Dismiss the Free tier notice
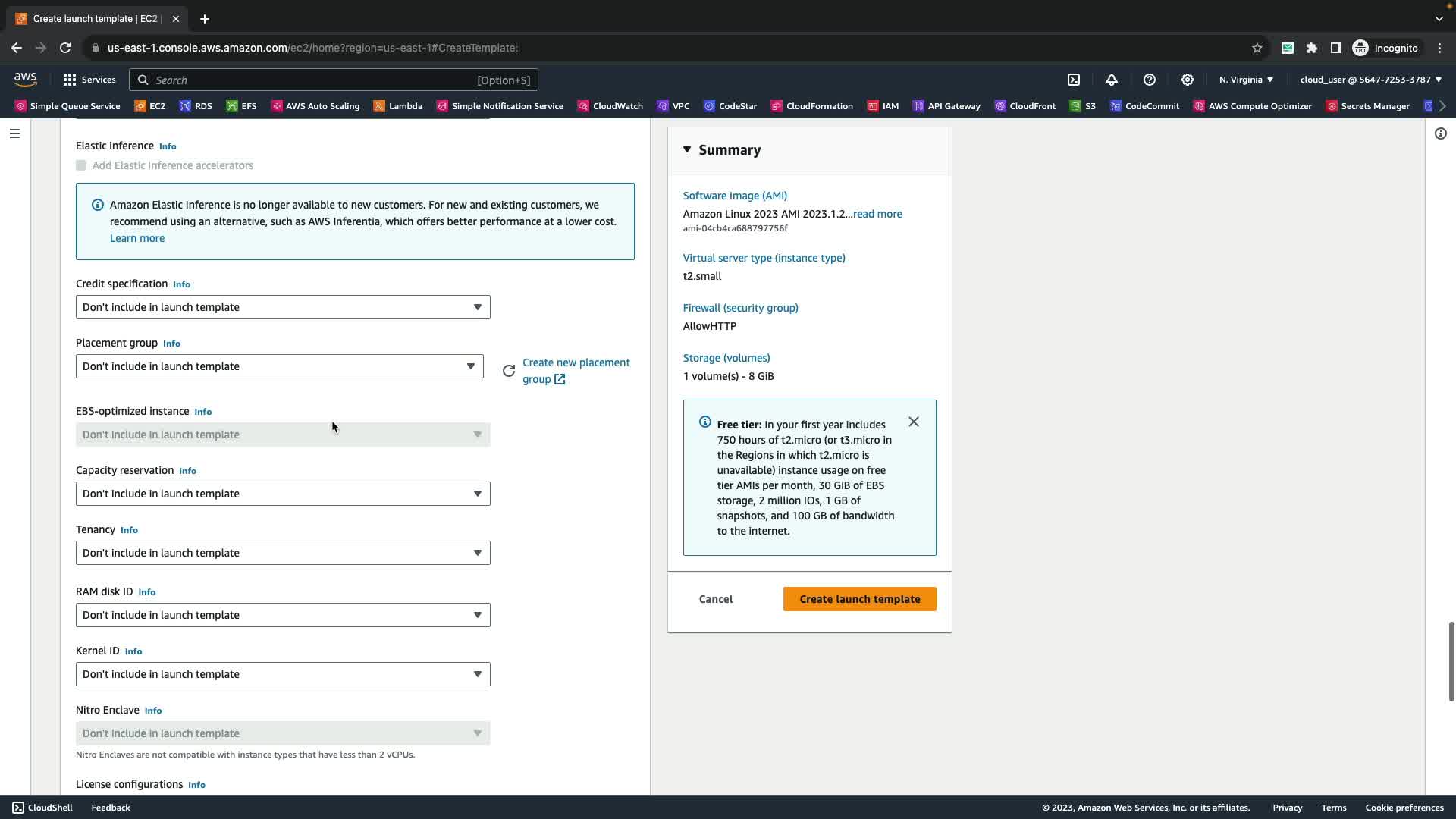The width and height of the screenshot is (1456, 819). click(914, 422)
